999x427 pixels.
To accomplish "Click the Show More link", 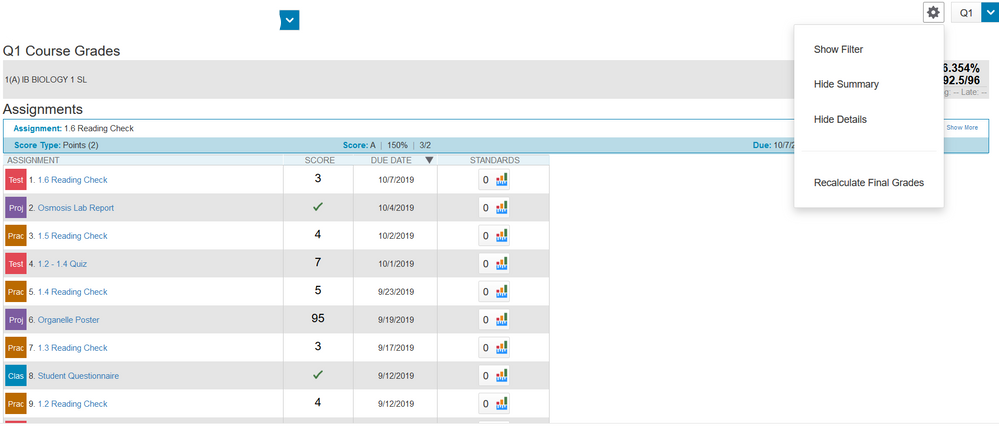I will click(962, 128).
